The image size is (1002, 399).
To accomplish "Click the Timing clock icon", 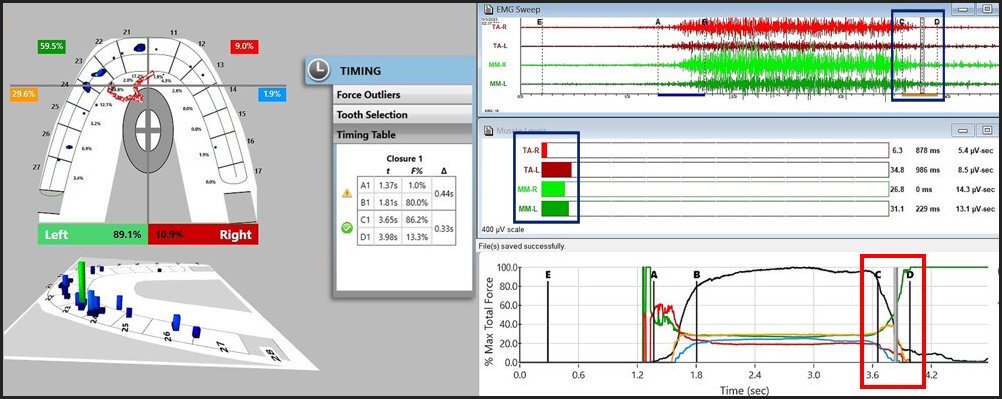I will tap(319, 70).
